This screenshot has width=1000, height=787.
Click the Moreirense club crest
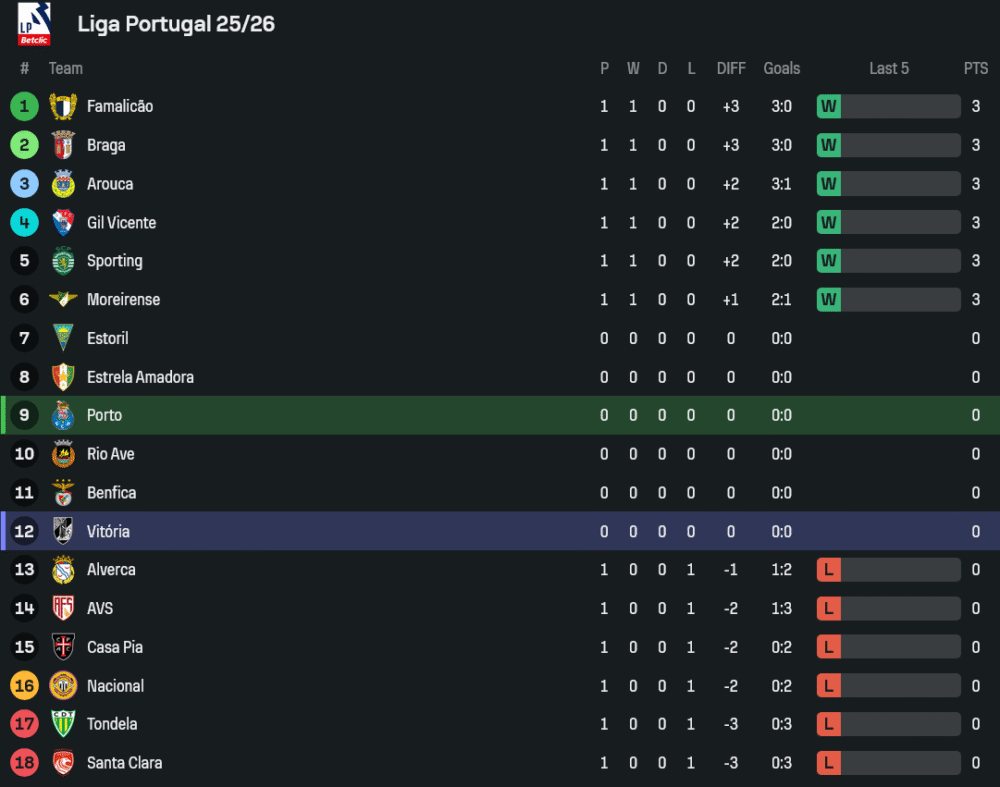(63, 299)
